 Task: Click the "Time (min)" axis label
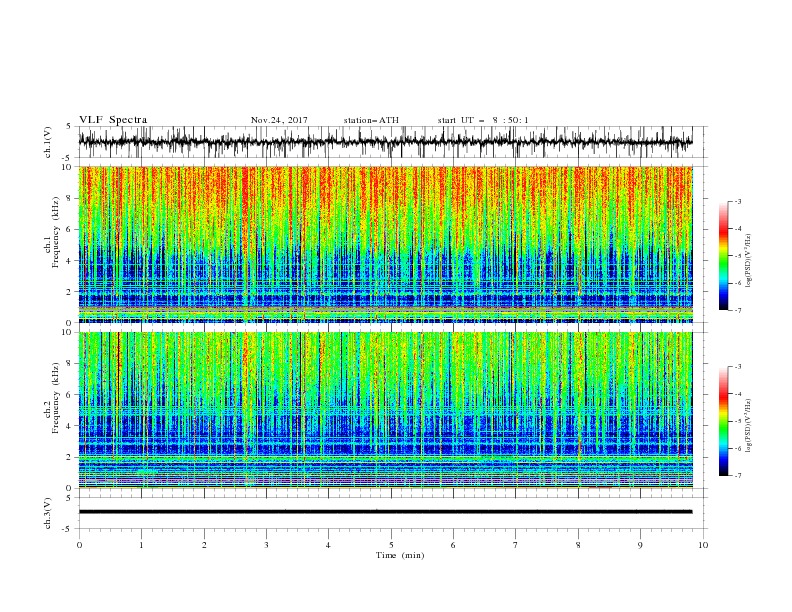click(x=400, y=555)
